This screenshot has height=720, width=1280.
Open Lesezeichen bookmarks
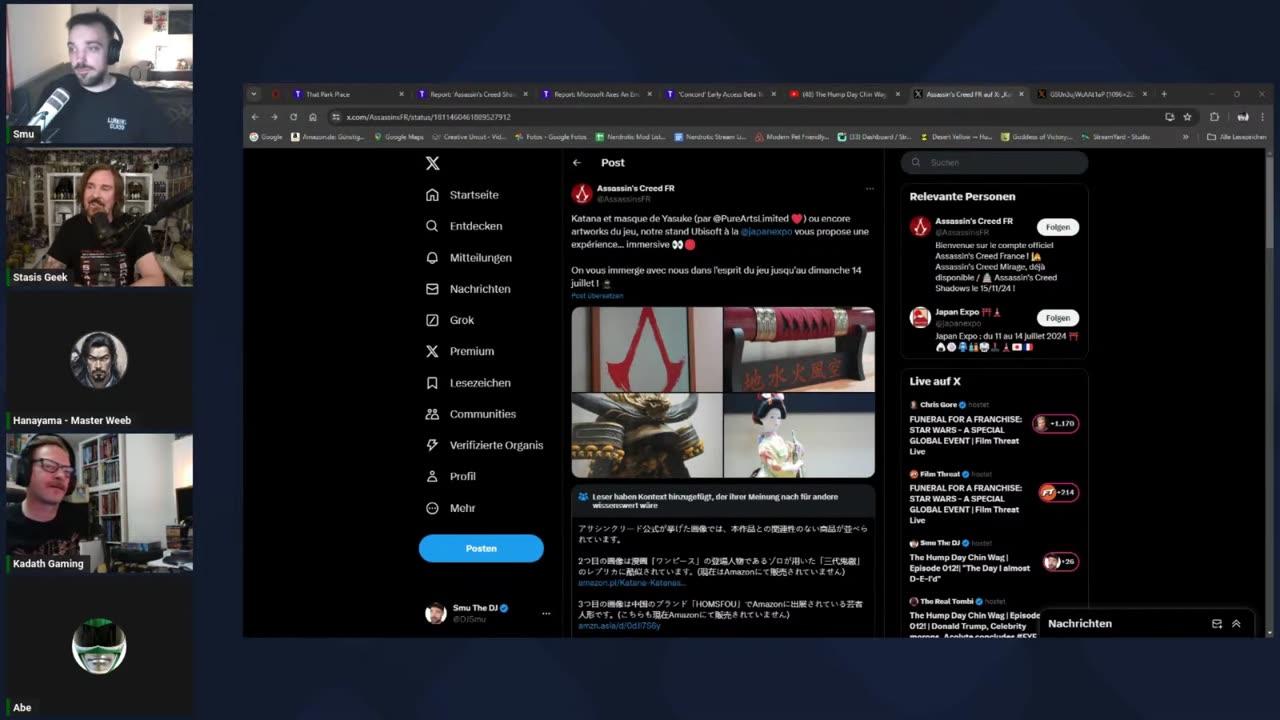click(468, 383)
